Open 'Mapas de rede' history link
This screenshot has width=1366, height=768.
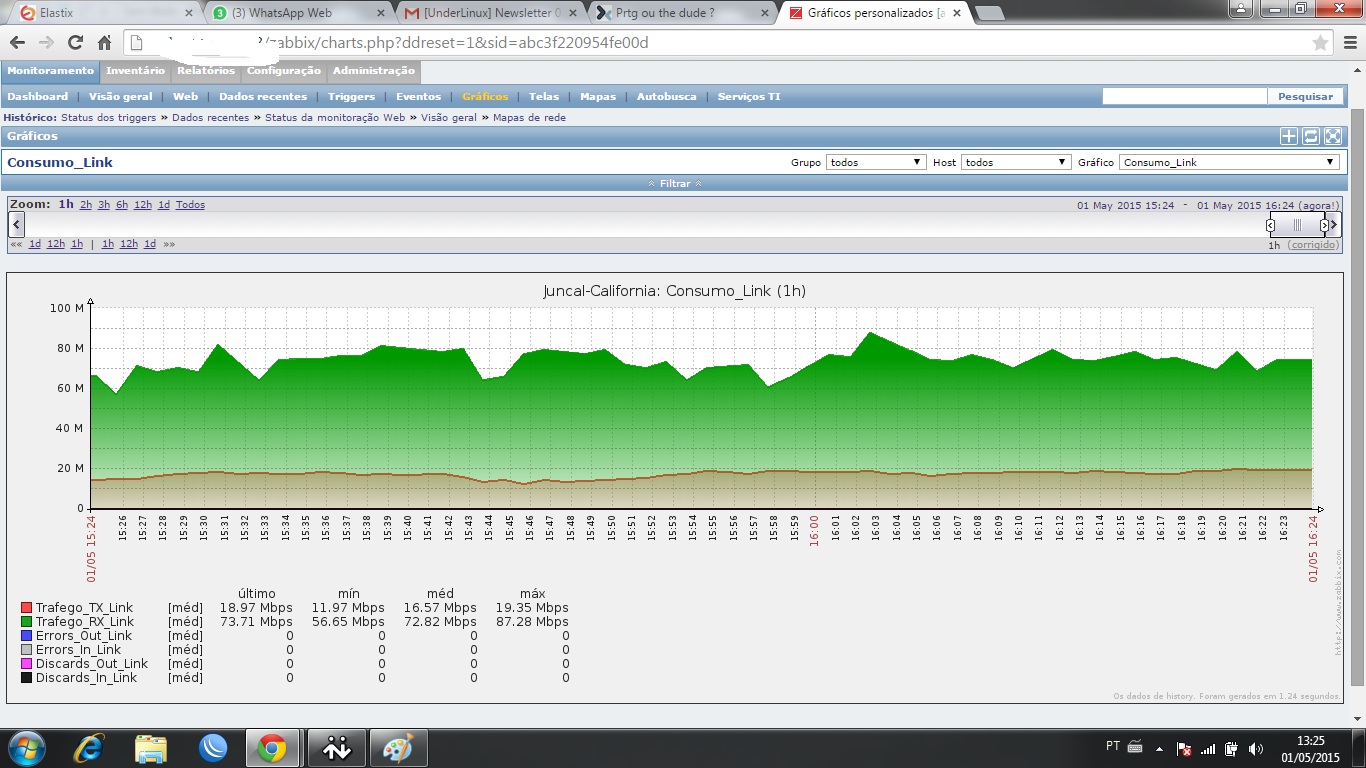(x=529, y=118)
